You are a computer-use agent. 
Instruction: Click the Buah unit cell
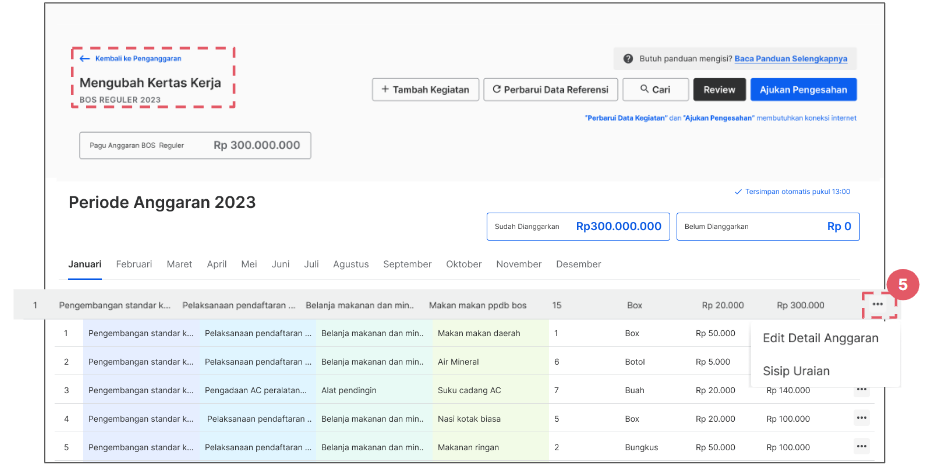[634, 390]
